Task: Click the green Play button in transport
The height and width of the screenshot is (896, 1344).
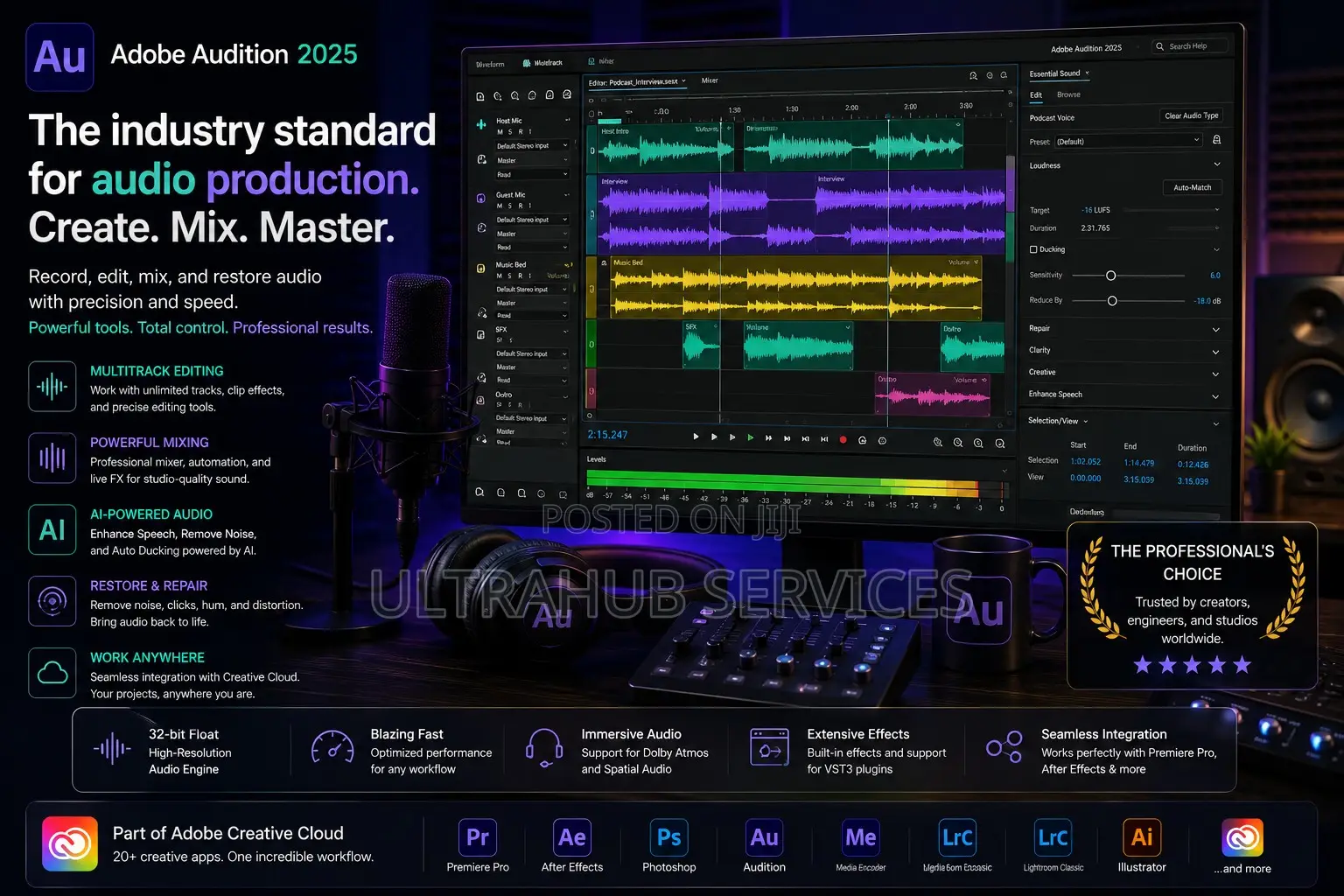Action: coord(750,437)
